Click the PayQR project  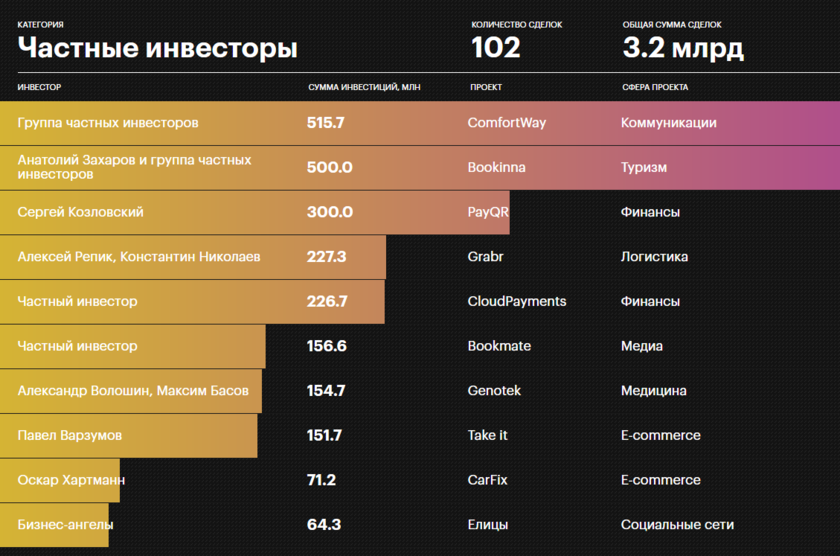click(x=489, y=212)
